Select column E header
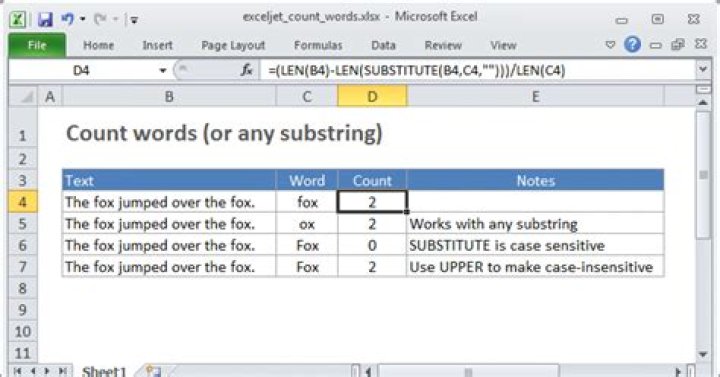Screen dimensions: 720x377 click(535, 96)
